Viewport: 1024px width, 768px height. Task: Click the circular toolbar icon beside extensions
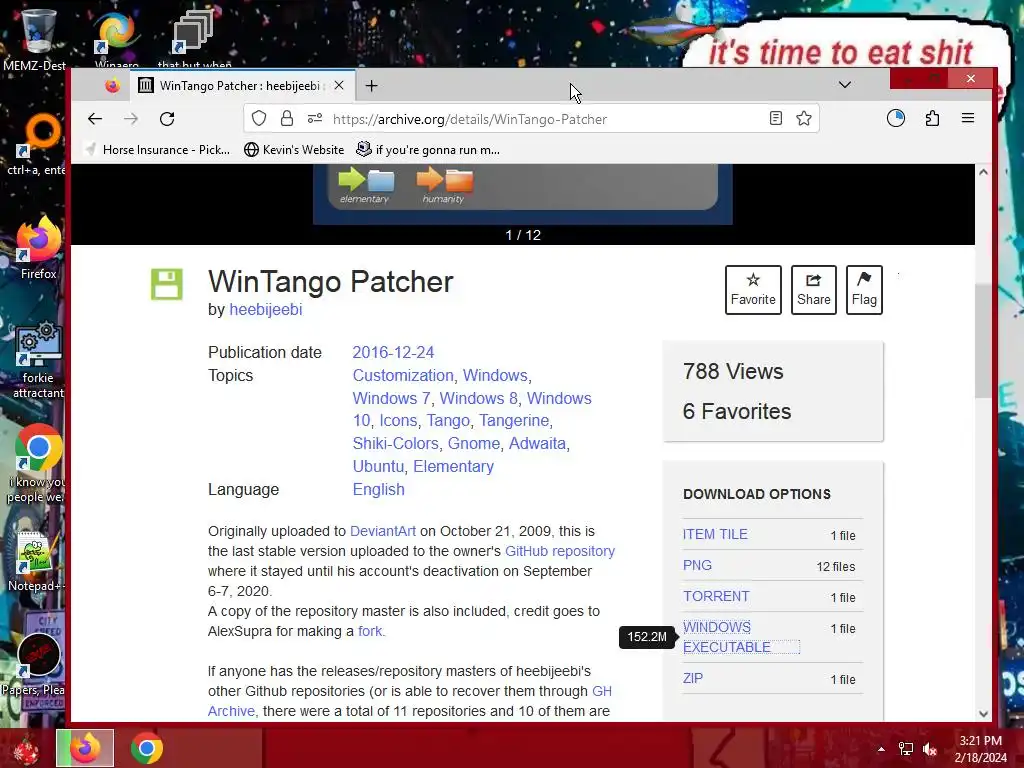pos(896,118)
